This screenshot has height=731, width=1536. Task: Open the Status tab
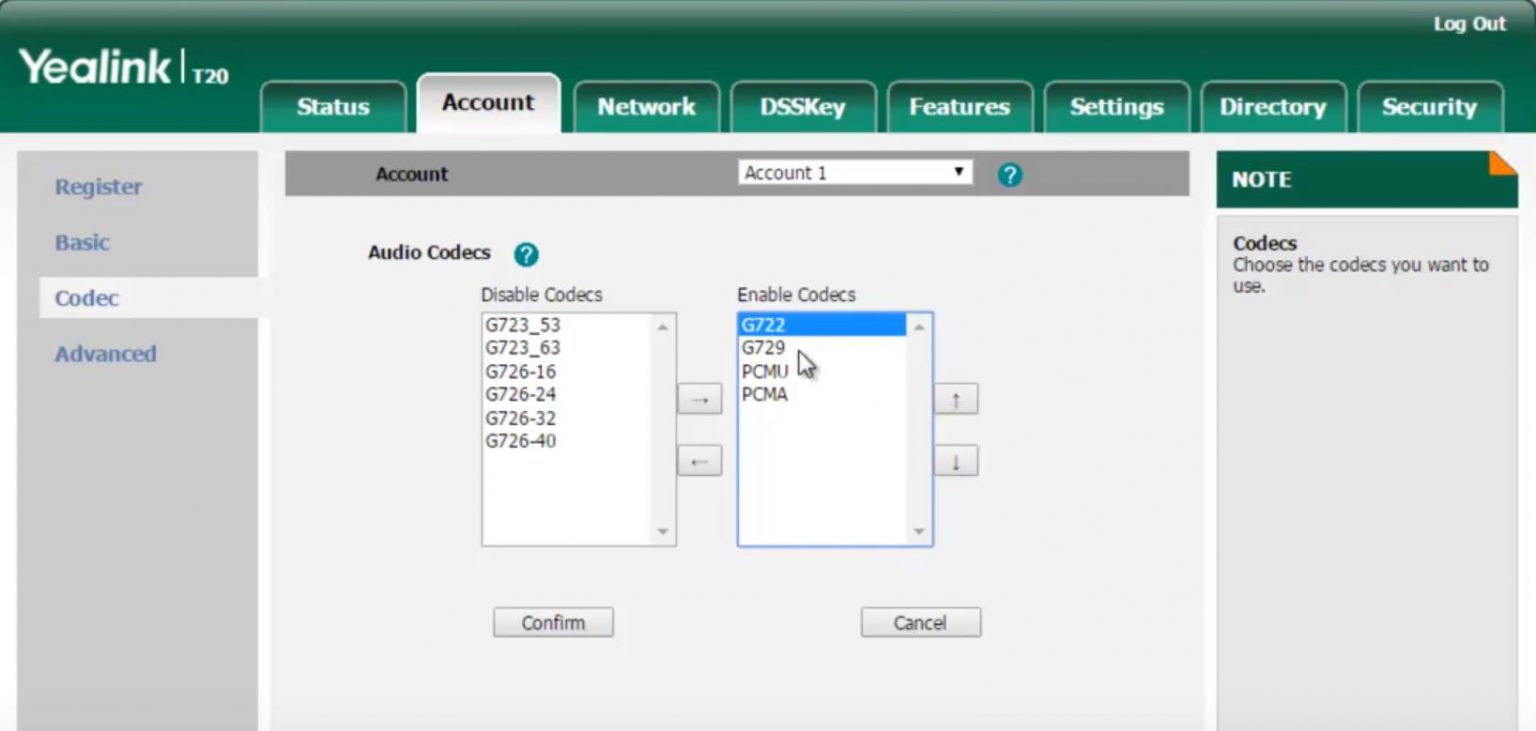(x=333, y=107)
